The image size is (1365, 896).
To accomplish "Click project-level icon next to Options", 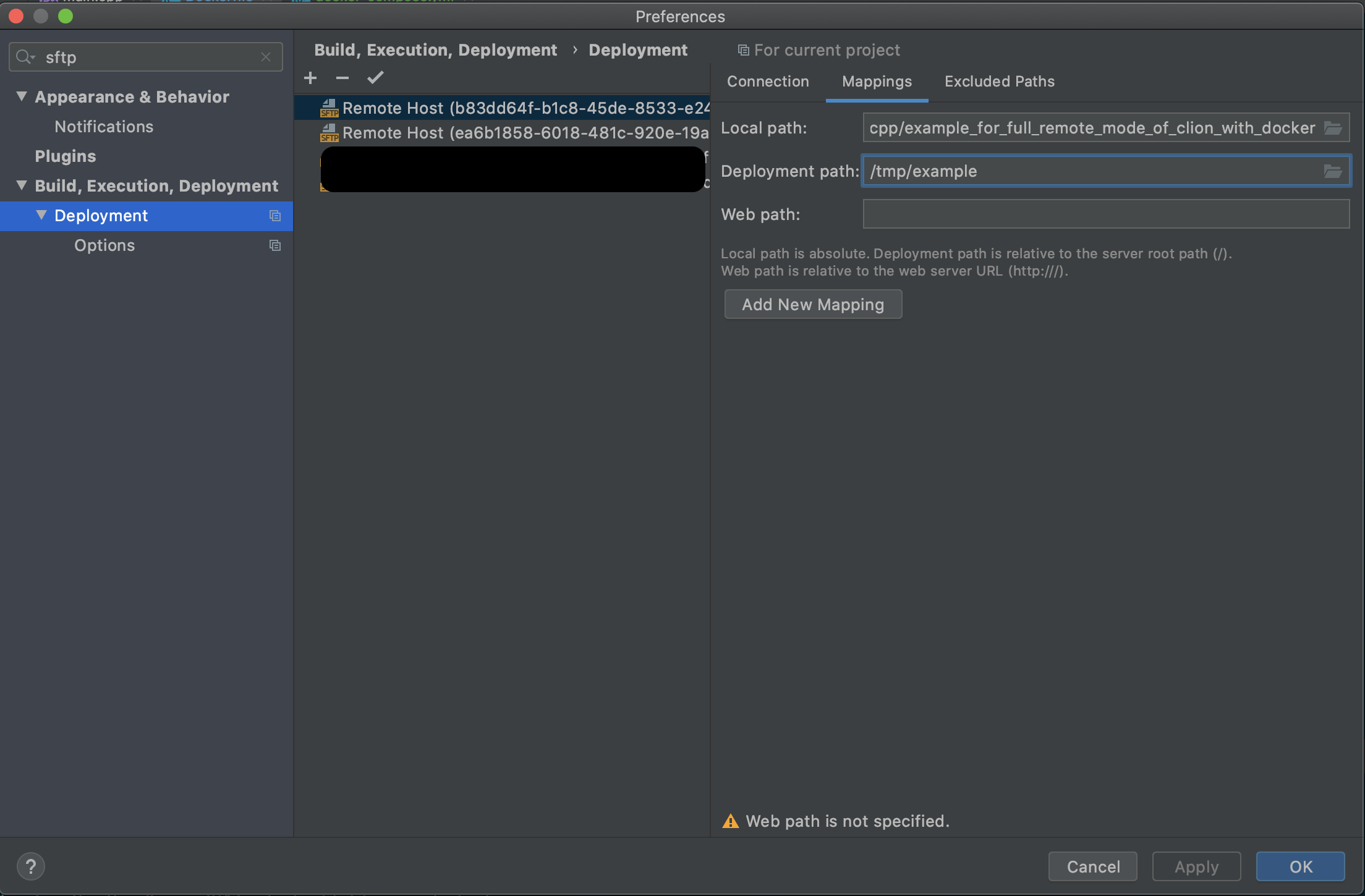I will [x=275, y=245].
